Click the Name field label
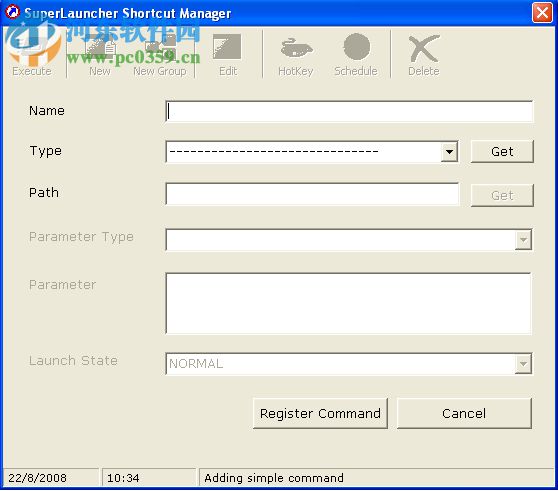The height and width of the screenshot is (491, 558). tap(47, 111)
